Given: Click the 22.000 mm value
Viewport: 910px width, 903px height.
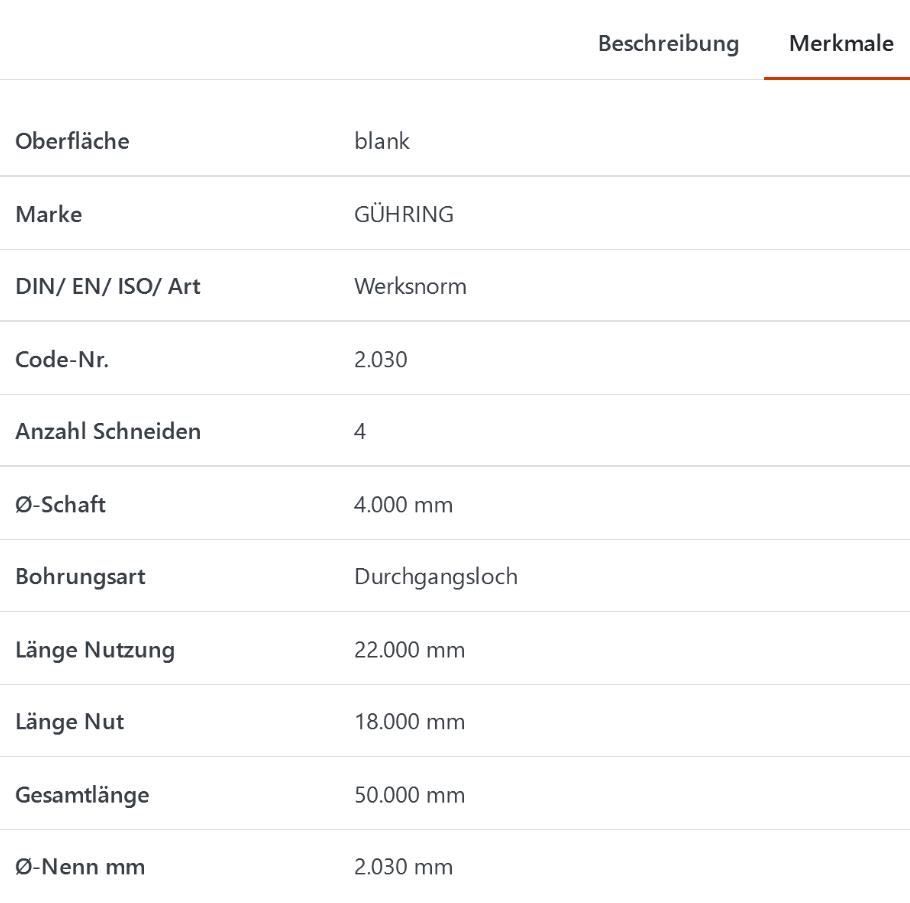Looking at the screenshot, I should (409, 650).
